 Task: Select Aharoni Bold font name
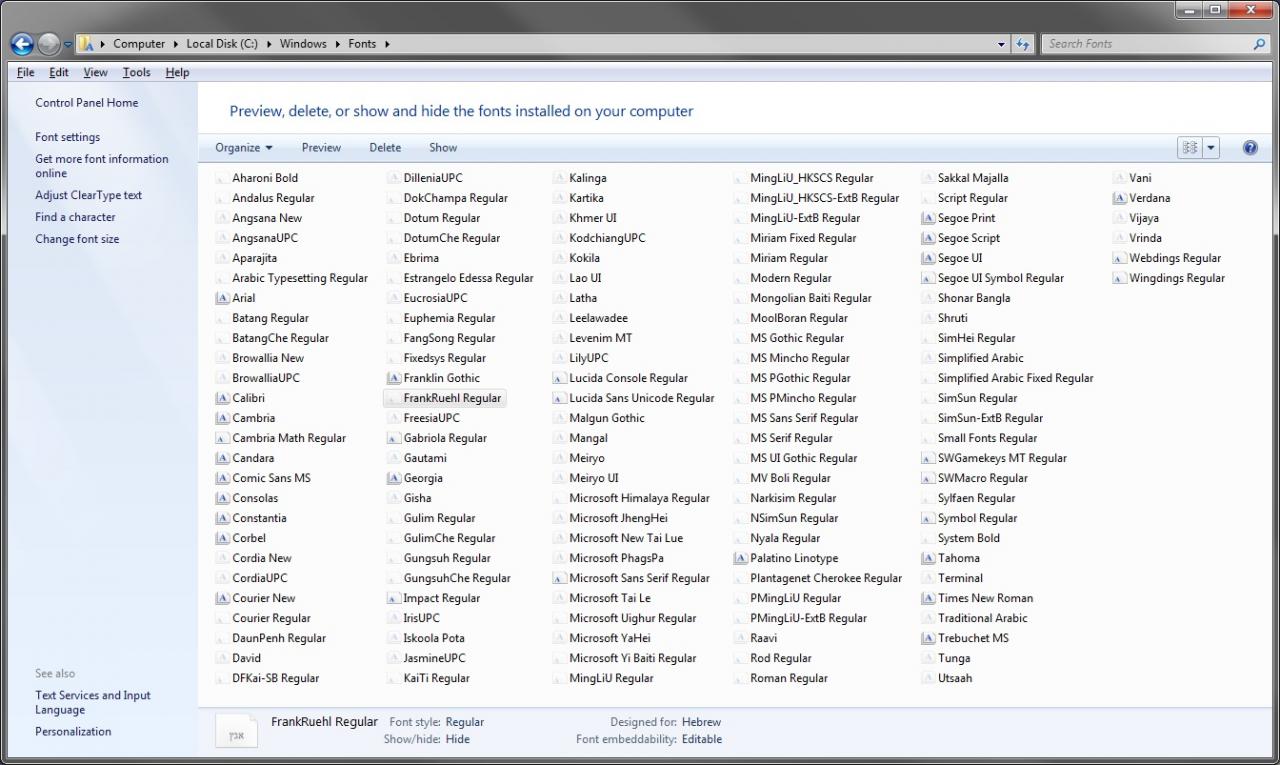265,178
